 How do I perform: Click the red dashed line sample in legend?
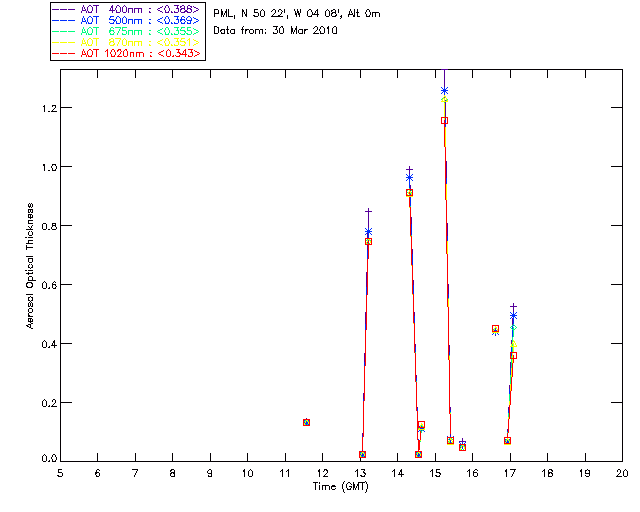tap(64, 53)
